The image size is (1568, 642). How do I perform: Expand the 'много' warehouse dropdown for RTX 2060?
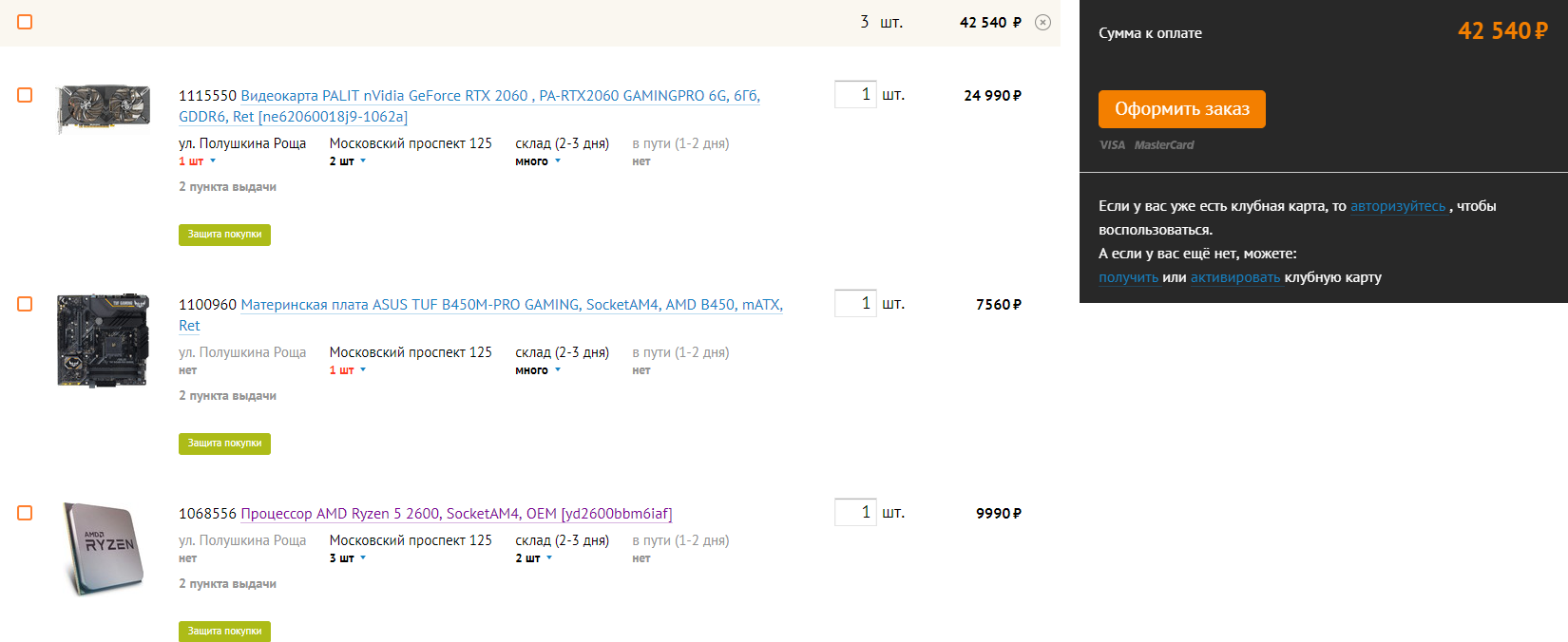[538, 161]
